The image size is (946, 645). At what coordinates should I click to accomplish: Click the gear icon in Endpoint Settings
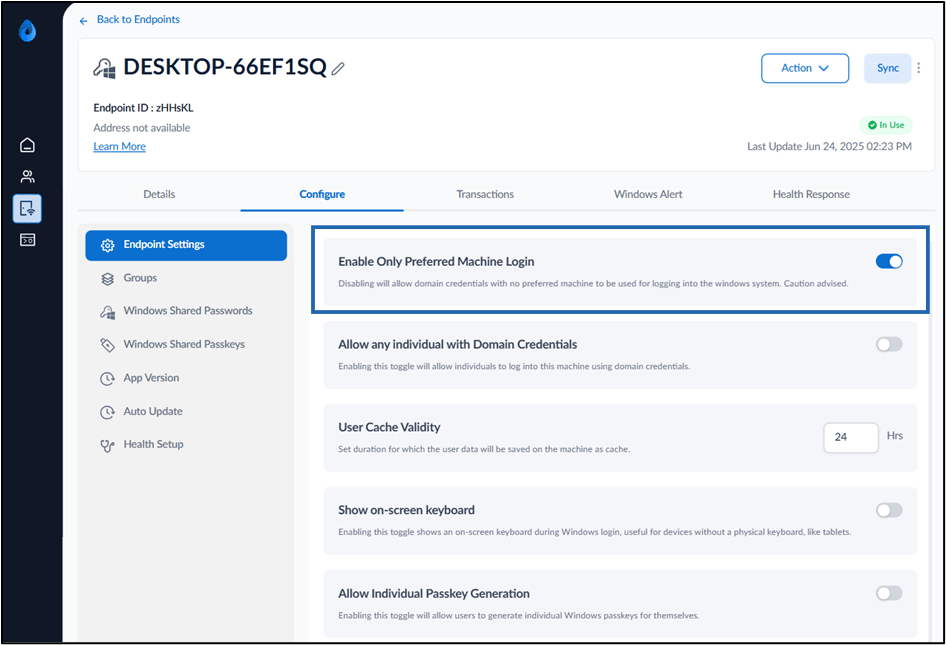point(107,245)
